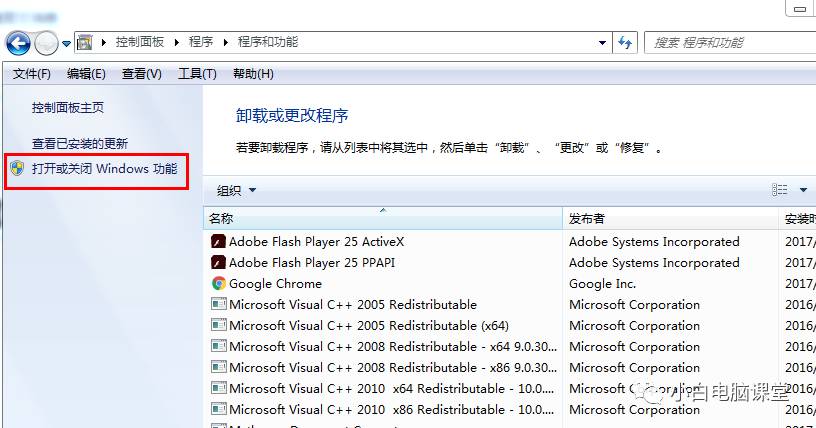This screenshot has height=428, width=816.
Task: Sort by the 安装时间 column header
Action: click(x=798, y=219)
